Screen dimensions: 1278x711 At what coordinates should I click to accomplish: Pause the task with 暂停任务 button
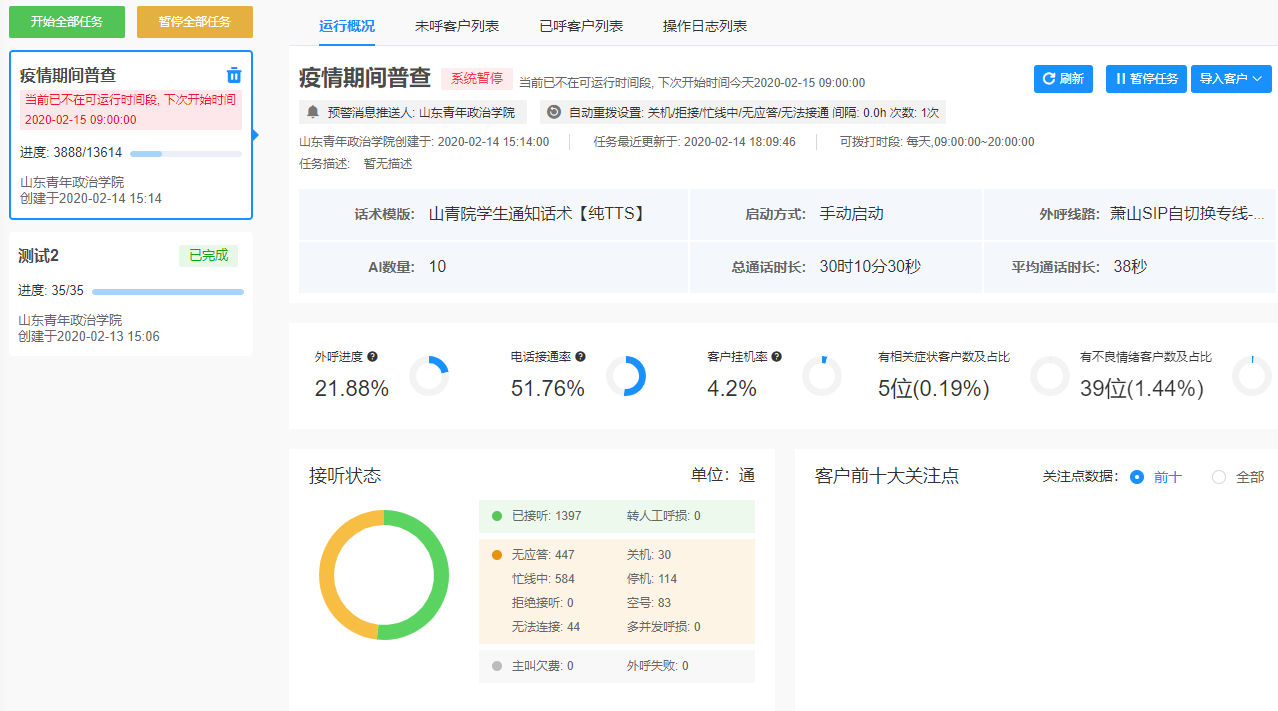(1146, 79)
